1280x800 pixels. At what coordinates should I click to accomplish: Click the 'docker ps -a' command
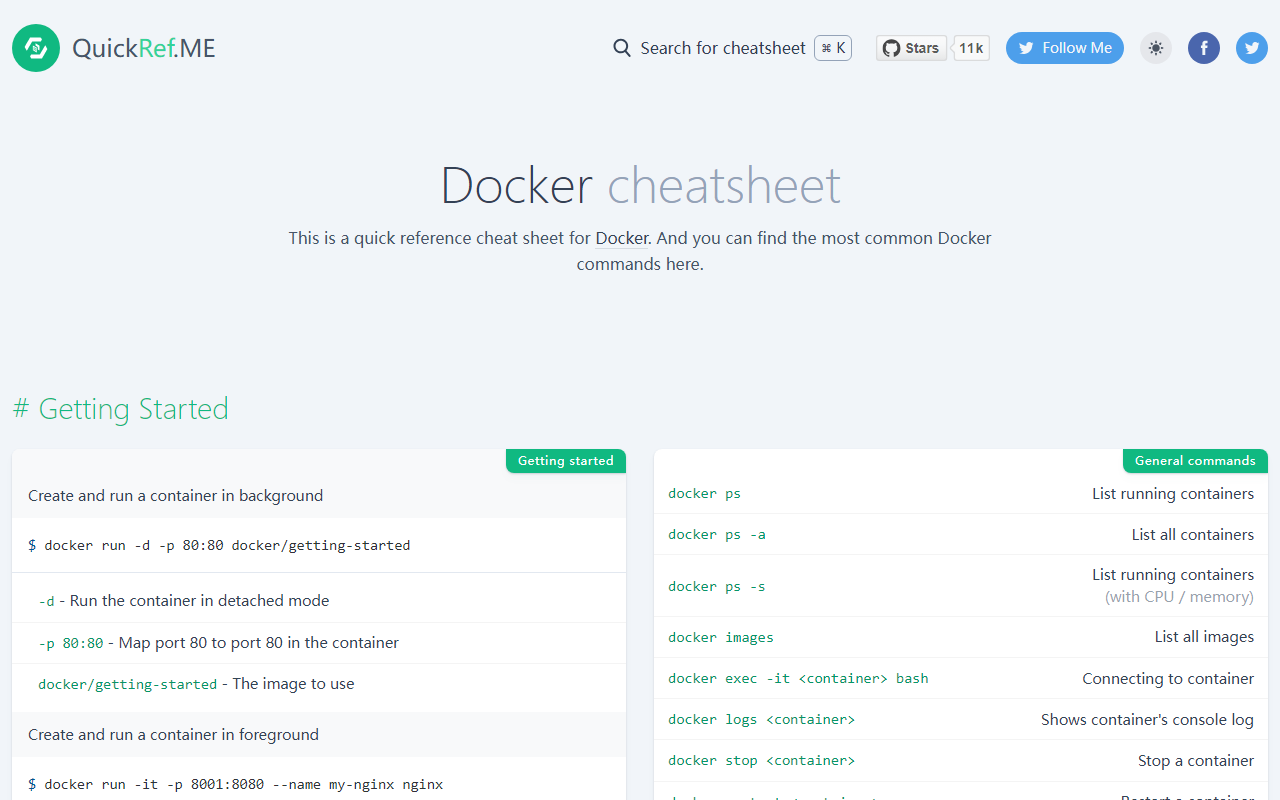717,535
